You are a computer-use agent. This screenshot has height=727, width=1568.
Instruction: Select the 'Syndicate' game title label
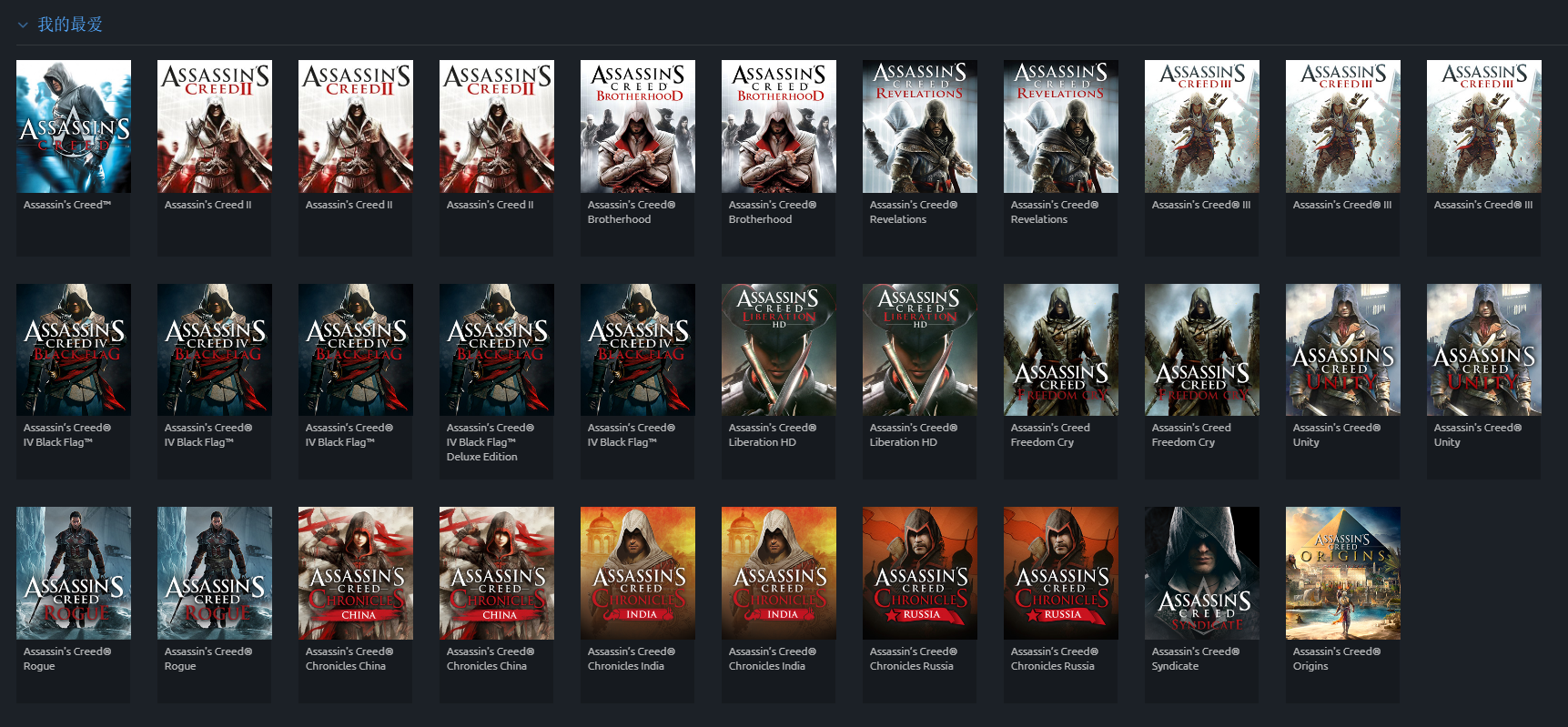tap(1196, 659)
